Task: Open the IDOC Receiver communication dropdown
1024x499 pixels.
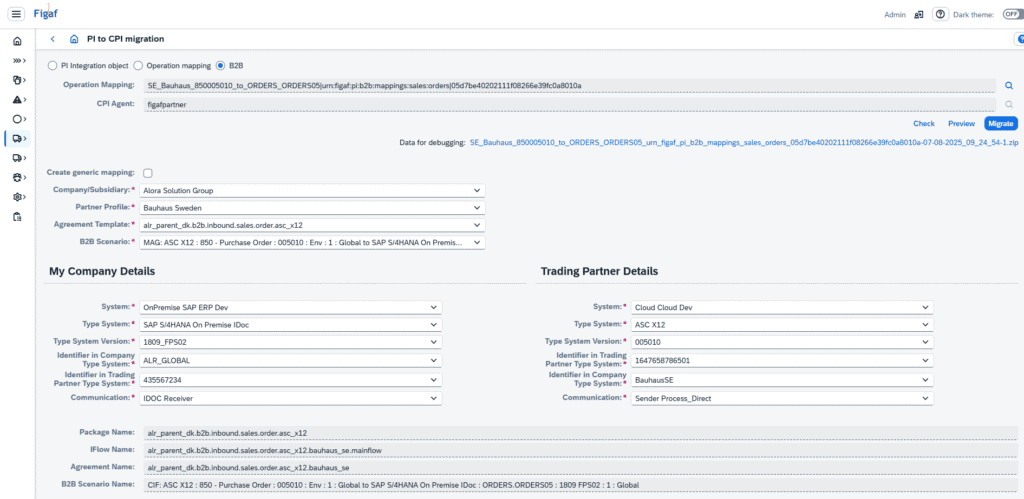Action: 291,398
